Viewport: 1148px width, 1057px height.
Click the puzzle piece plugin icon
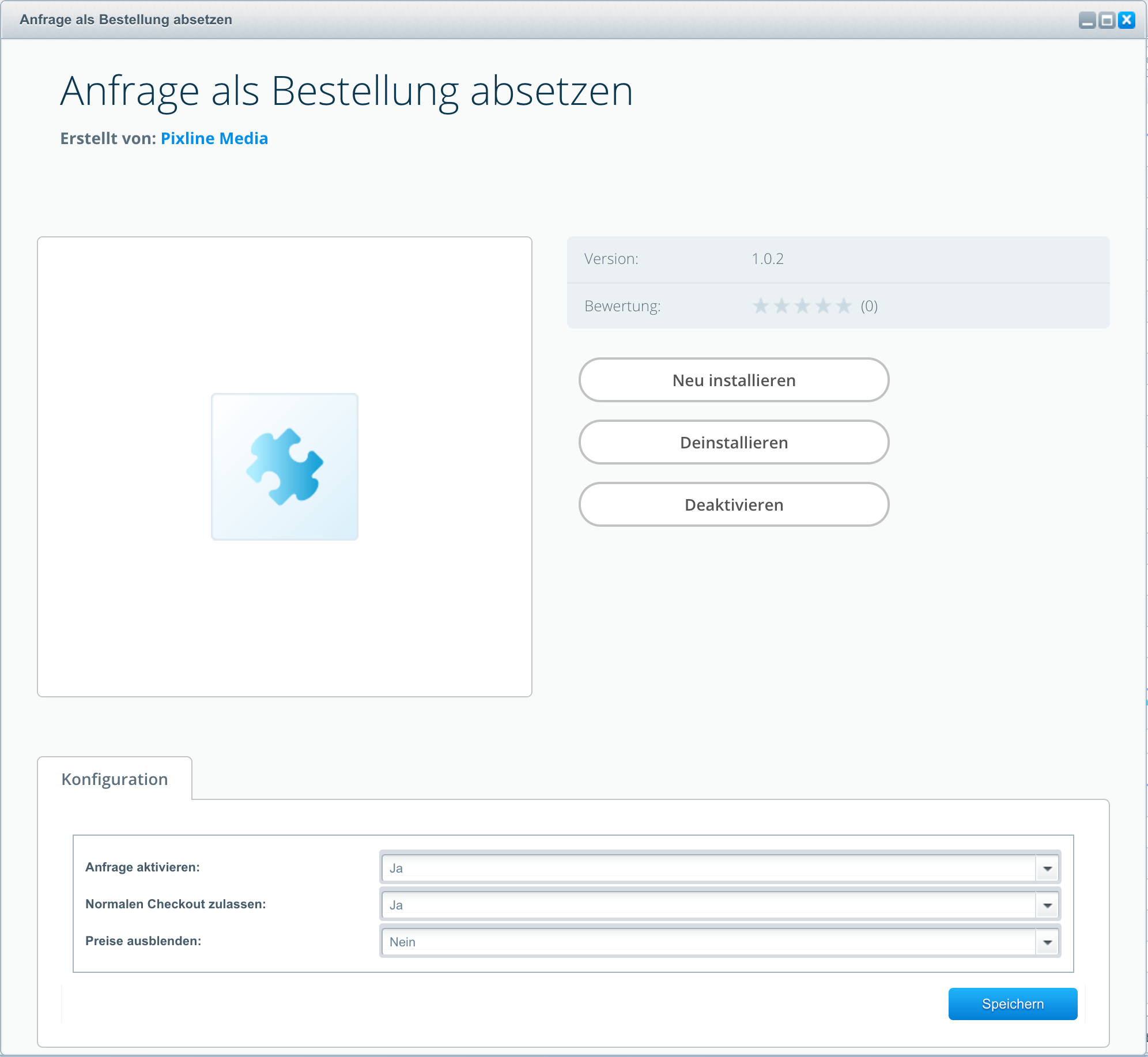(285, 466)
